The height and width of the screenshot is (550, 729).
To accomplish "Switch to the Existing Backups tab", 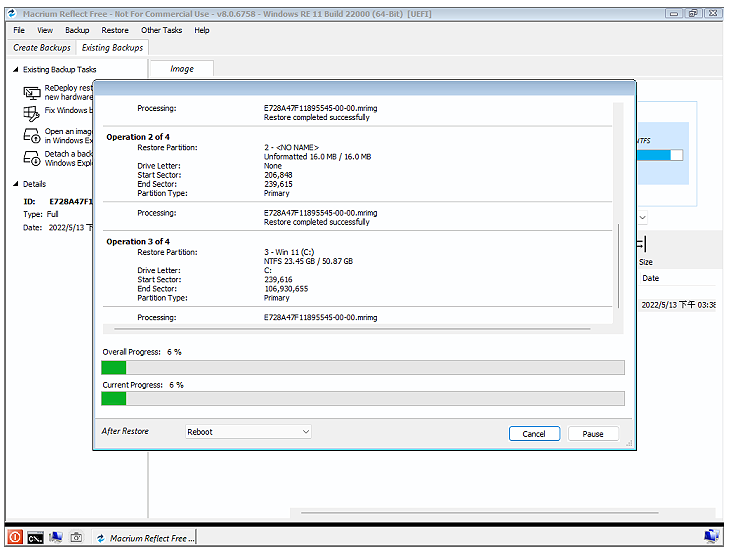I will [113, 47].
